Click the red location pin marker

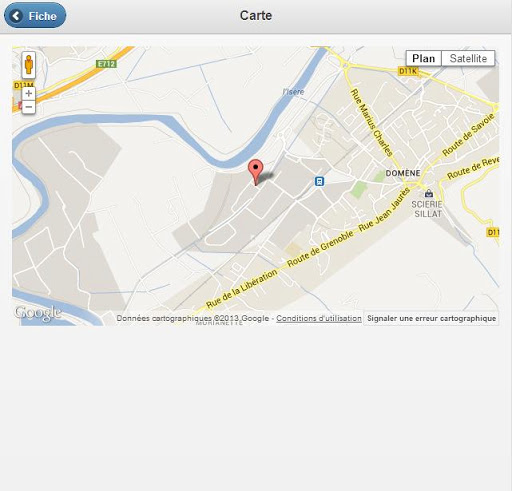coord(256,172)
